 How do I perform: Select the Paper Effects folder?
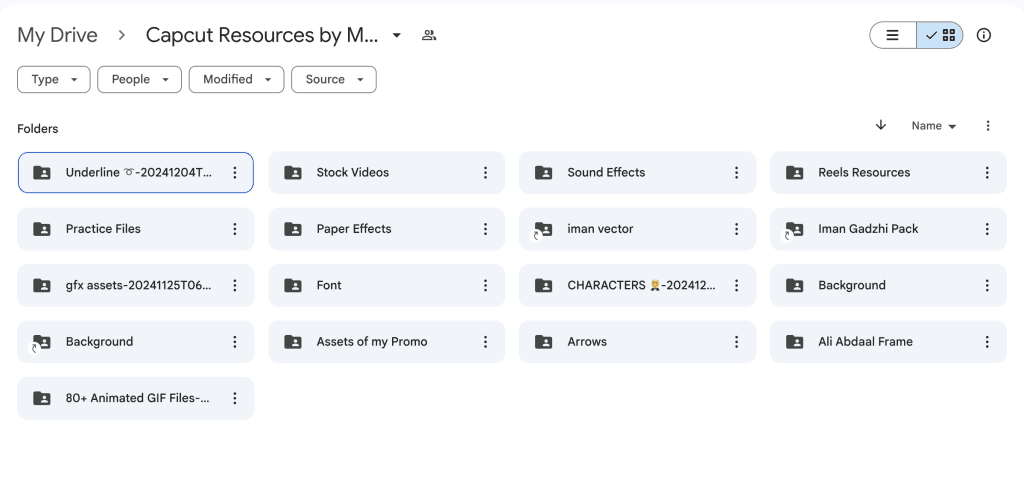pyautogui.click(x=371, y=229)
